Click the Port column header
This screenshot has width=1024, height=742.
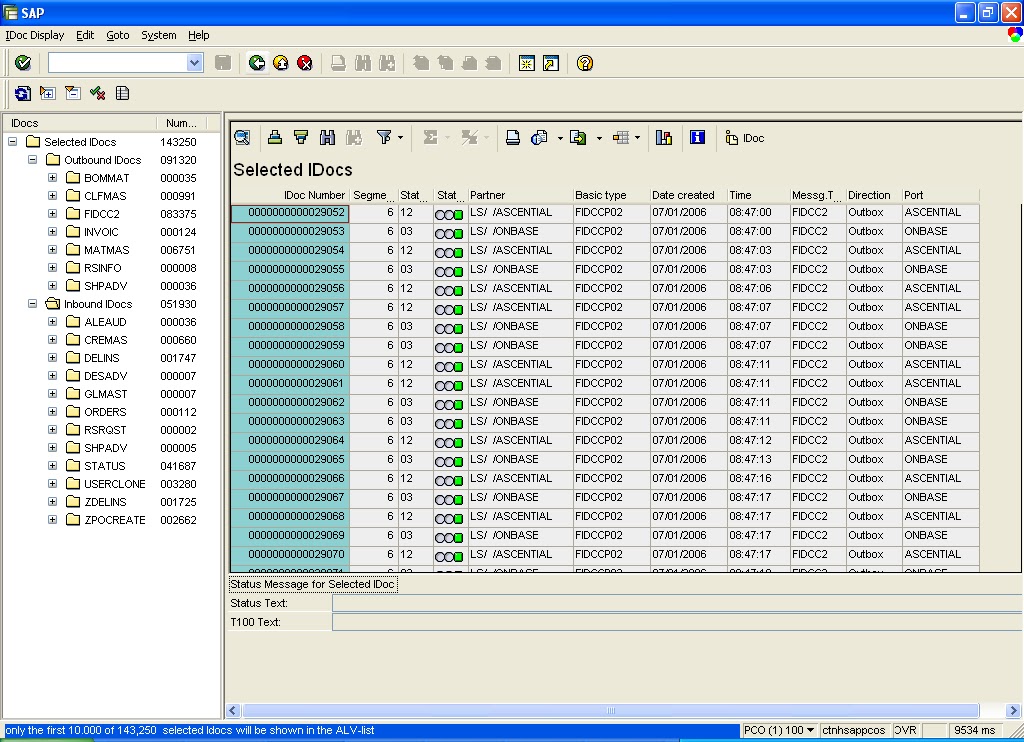click(x=940, y=195)
